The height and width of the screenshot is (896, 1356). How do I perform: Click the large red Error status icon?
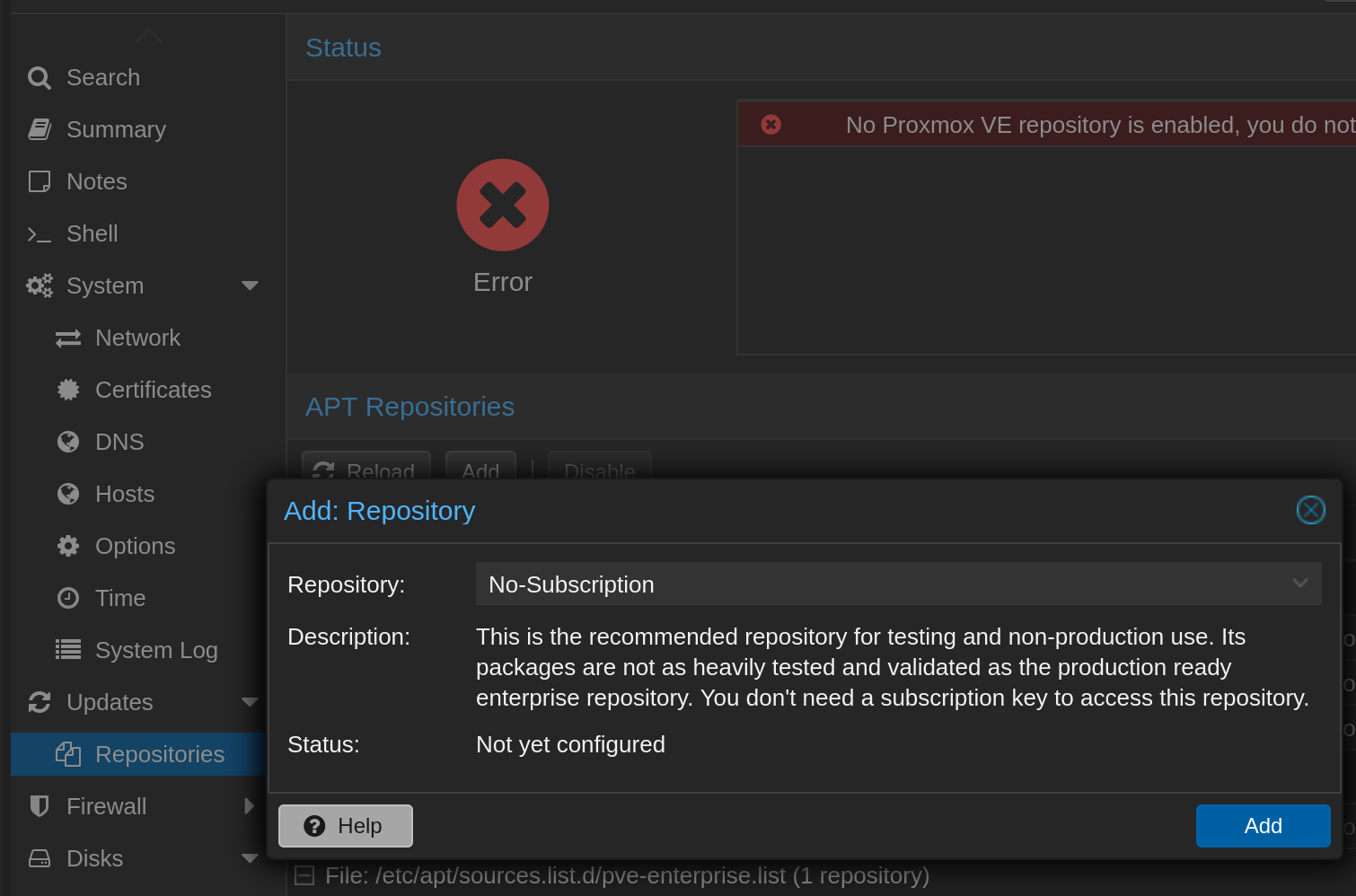tap(503, 205)
